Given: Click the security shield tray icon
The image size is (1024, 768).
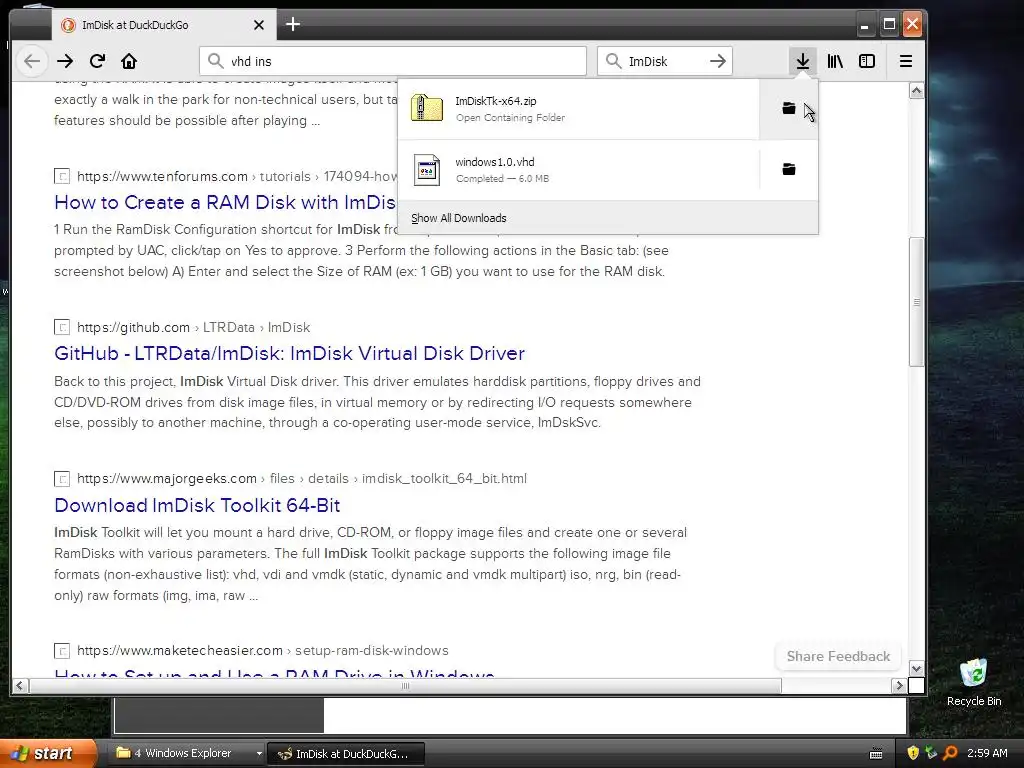Looking at the screenshot, I should pyautogui.click(x=913, y=753).
